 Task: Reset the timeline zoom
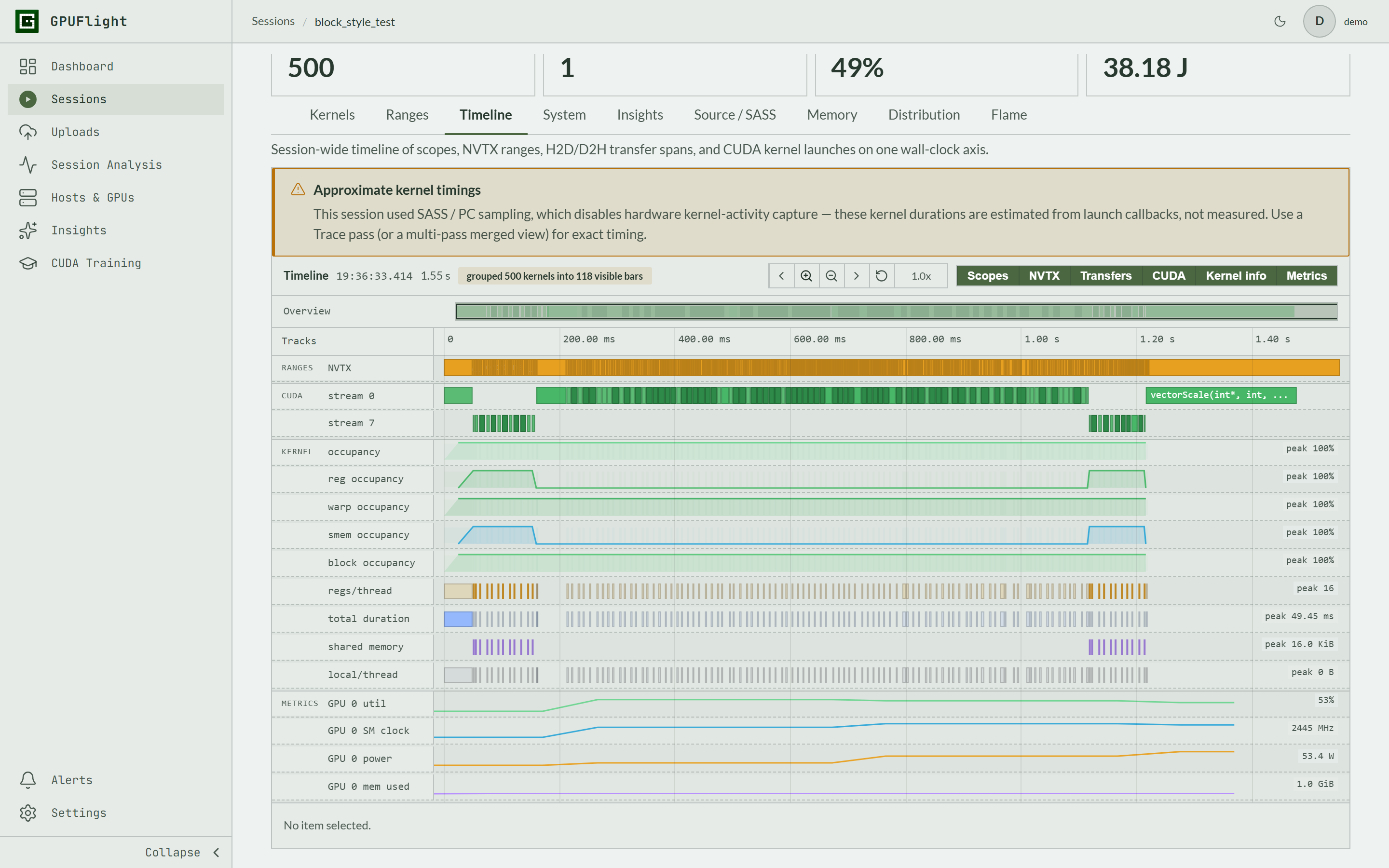pyautogui.click(x=882, y=276)
